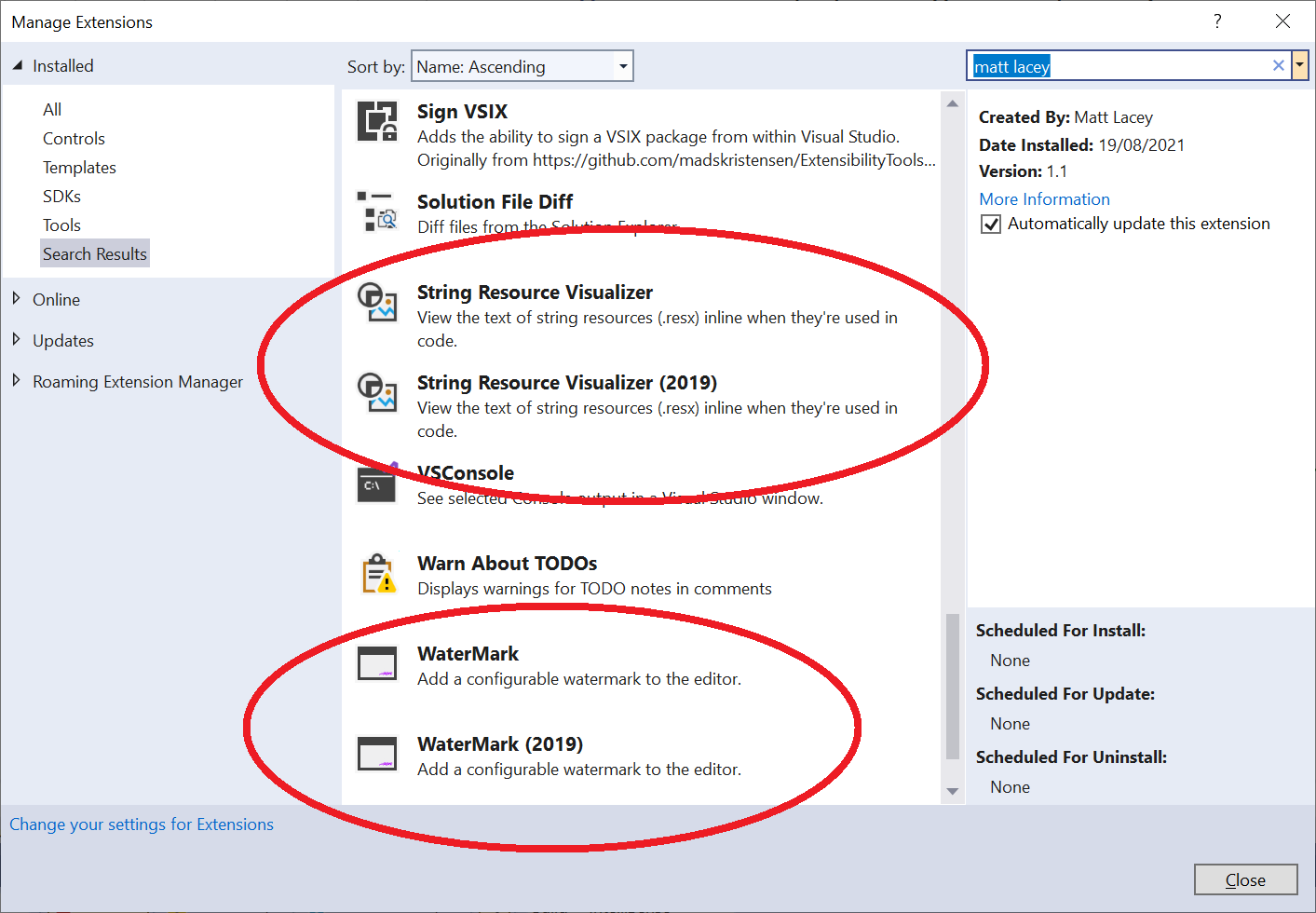Click the WaterMark extension icon
The height and width of the screenshot is (913, 1316).
point(376,663)
